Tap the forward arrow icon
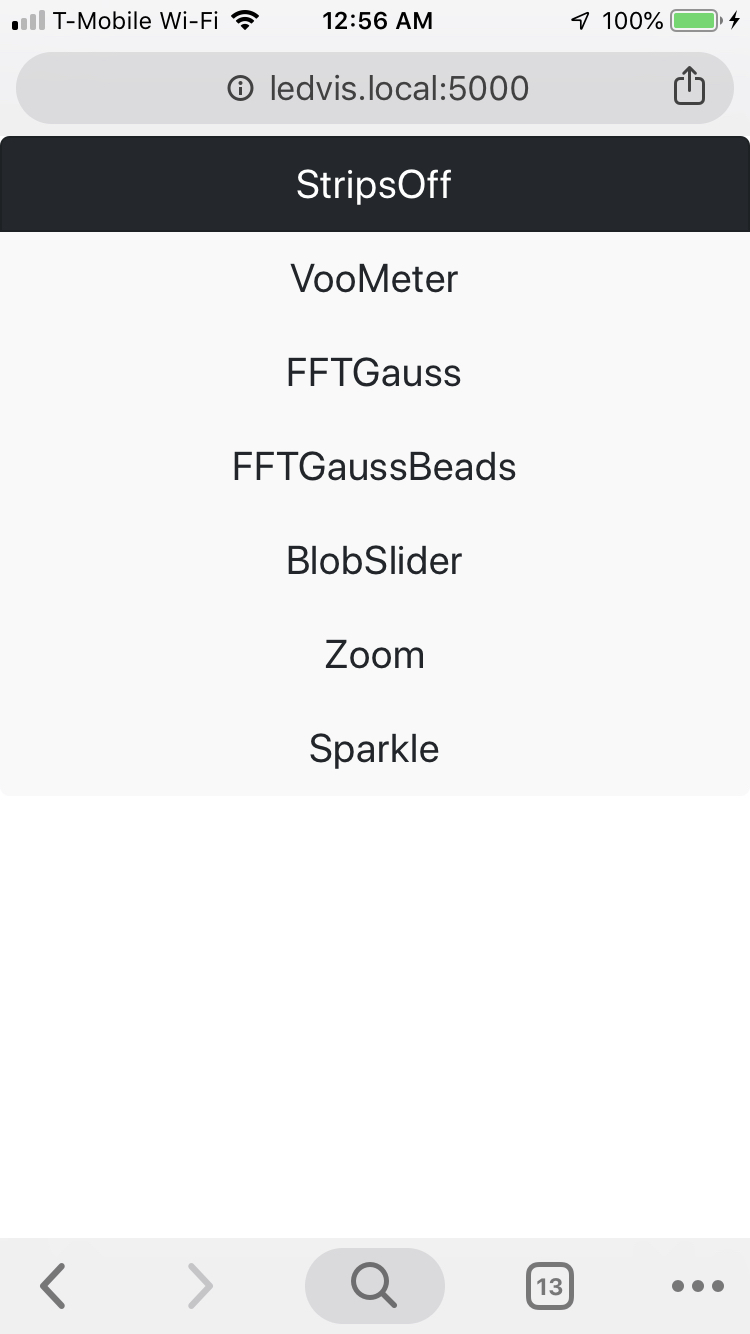 pyautogui.click(x=200, y=1286)
